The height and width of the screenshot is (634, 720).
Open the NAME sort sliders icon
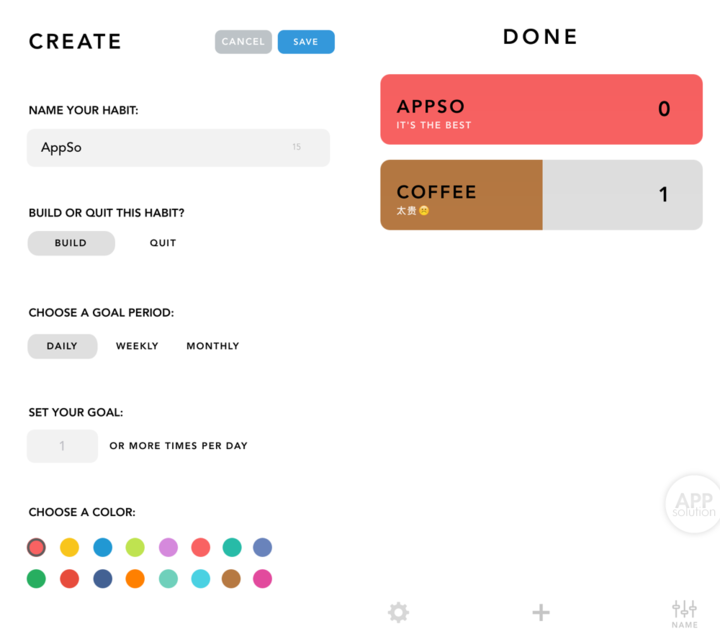(684, 614)
